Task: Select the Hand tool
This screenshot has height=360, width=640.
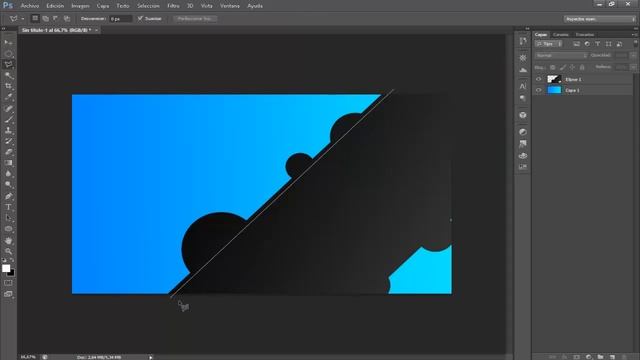Action: [x=8, y=241]
